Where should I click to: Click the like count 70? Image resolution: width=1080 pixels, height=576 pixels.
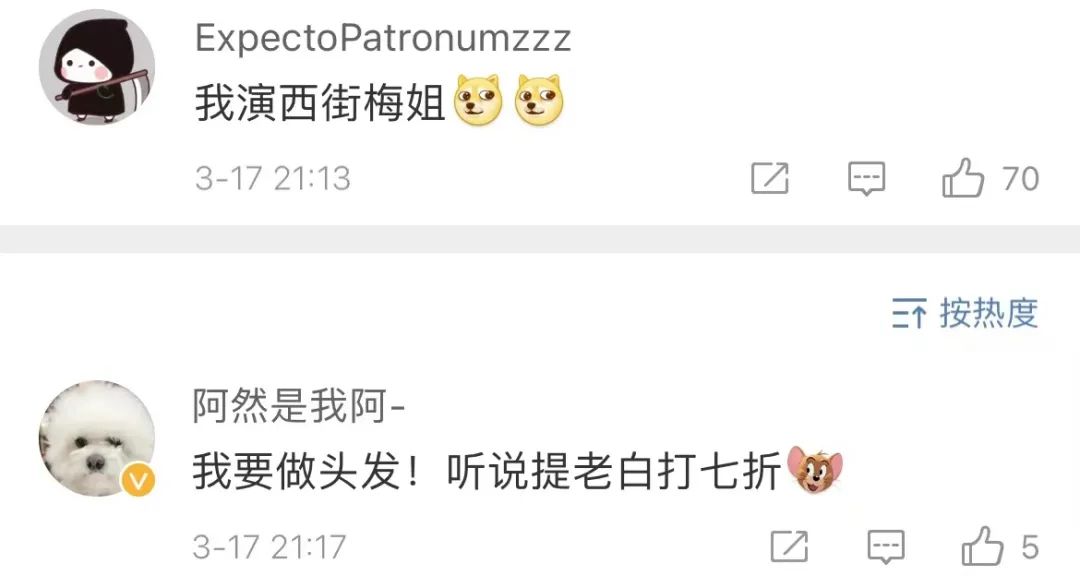click(x=1020, y=179)
